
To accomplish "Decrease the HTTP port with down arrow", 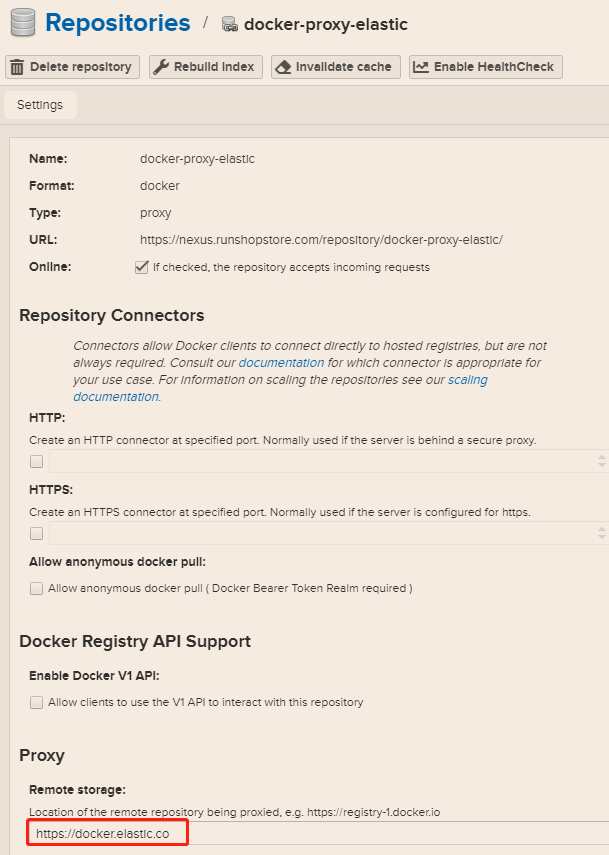I will pos(602,466).
